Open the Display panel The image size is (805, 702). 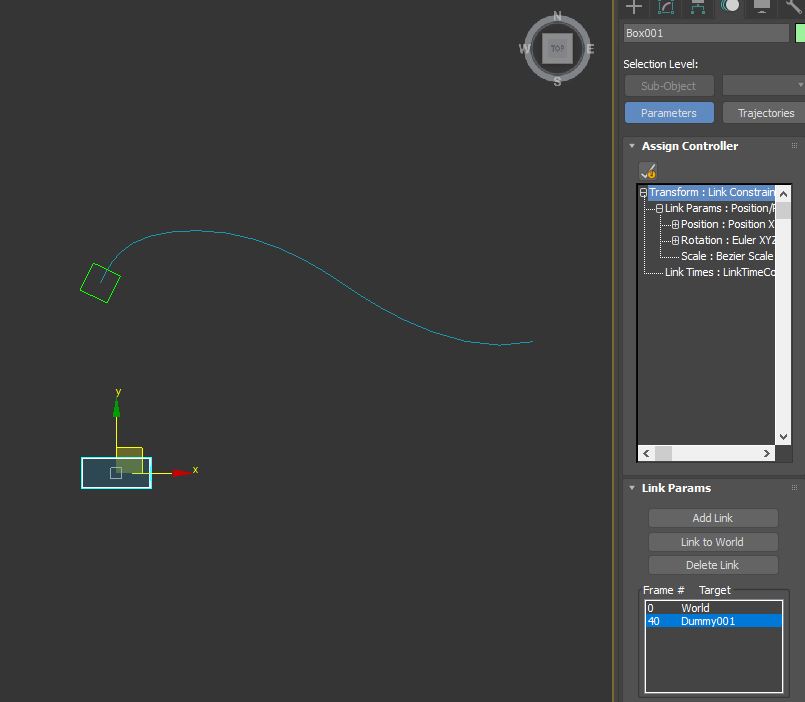[x=760, y=8]
